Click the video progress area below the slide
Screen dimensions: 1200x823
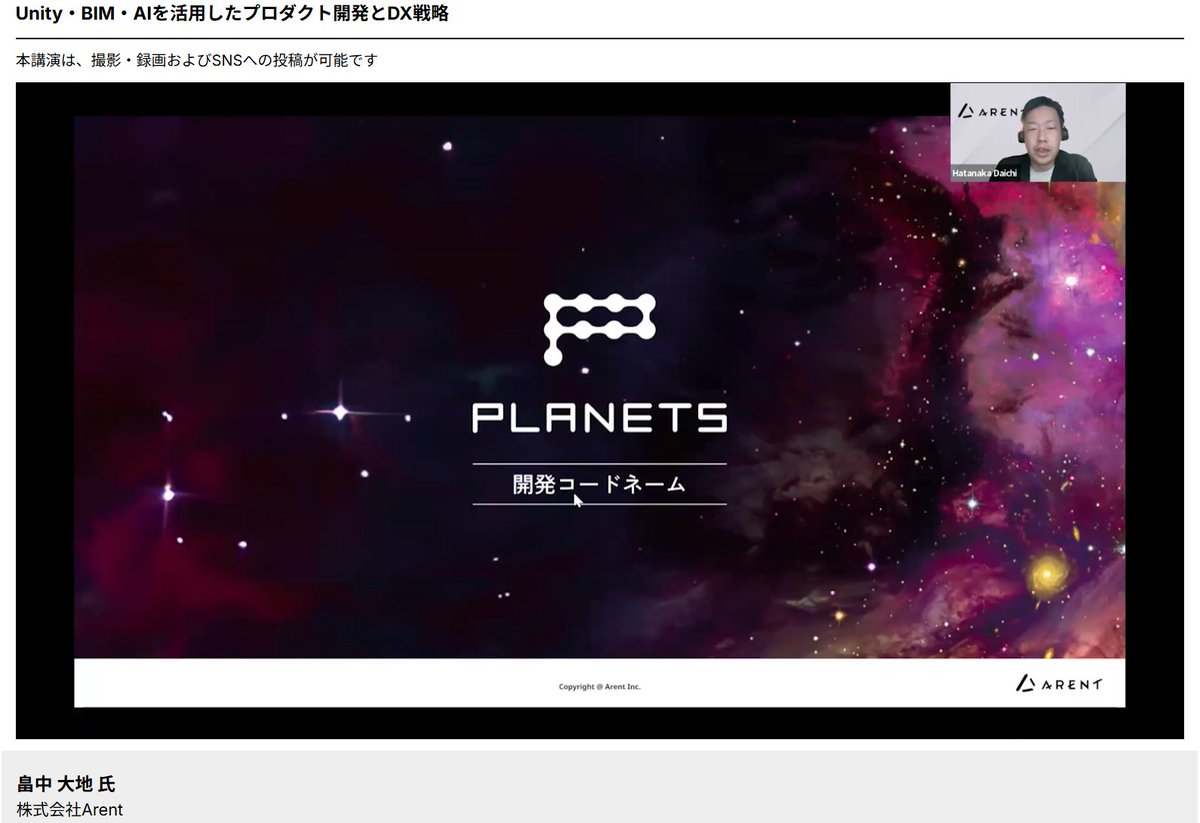click(598, 725)
